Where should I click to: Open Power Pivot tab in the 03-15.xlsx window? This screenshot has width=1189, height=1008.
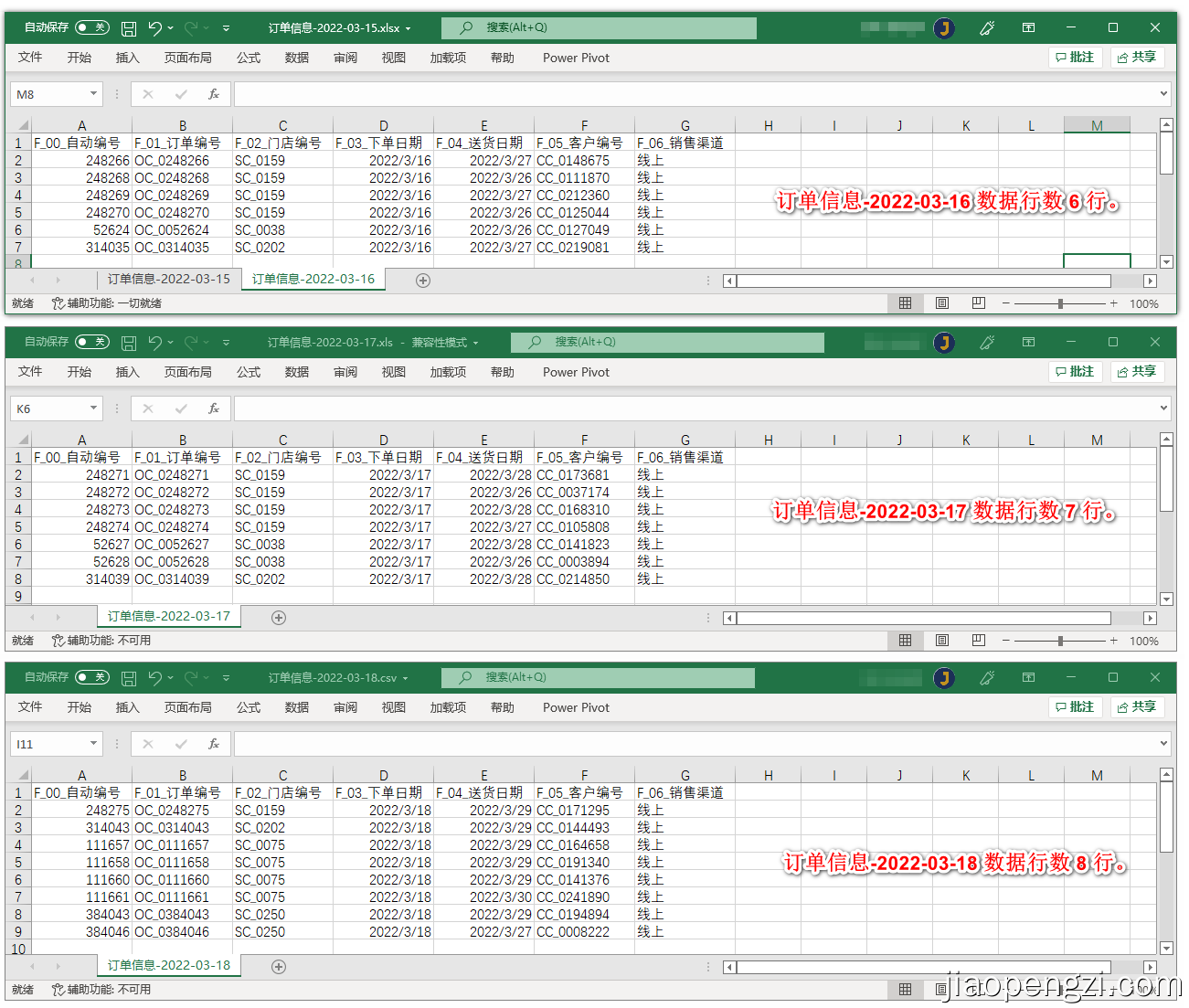(x=576, y=58)
